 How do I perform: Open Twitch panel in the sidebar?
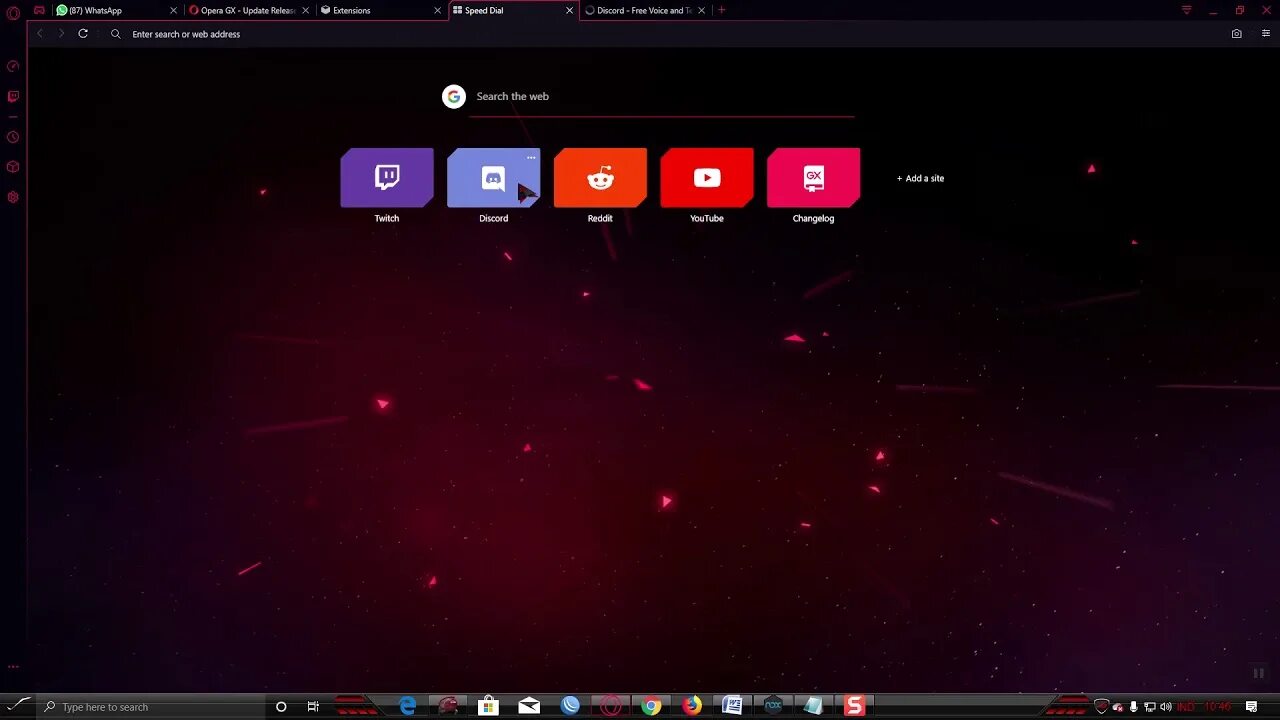point(13,97)
